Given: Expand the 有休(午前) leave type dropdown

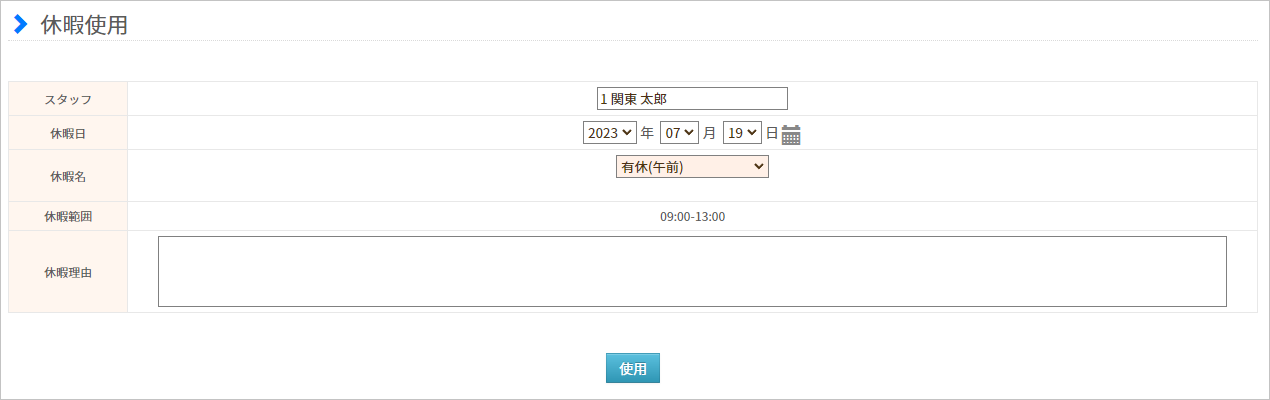Looking at the screenshot, I should click(692, 167).
